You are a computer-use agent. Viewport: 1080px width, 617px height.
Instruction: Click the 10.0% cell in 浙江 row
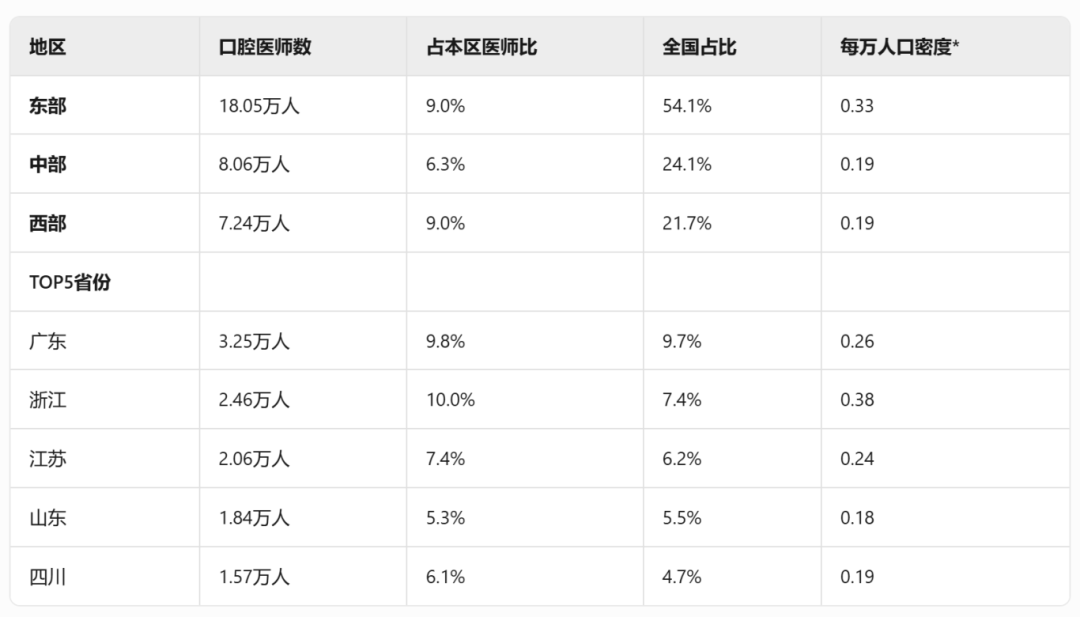coord(450,400)
